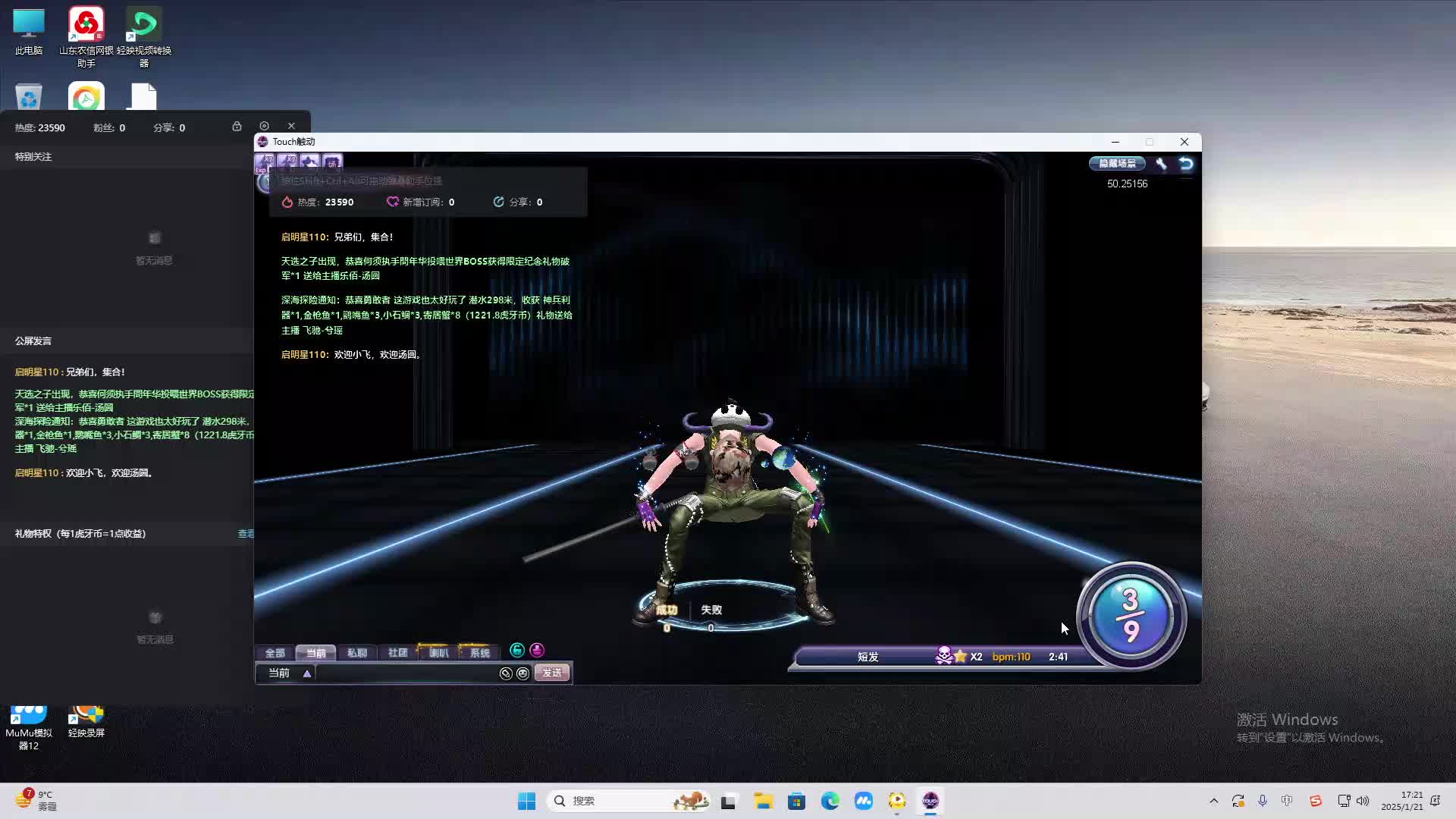Click the pink stamp icon above chat
1456x819 pixels.
(537, 651)
